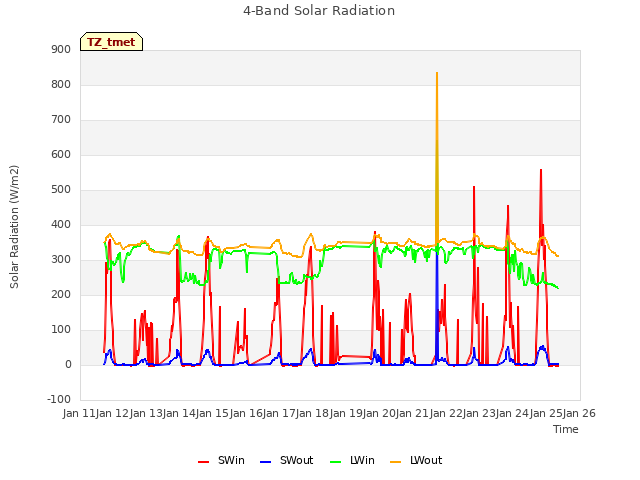The width and height of the screenshot is (640, 480).
Task: Click the Time axis title
Action: pos(566,429)
